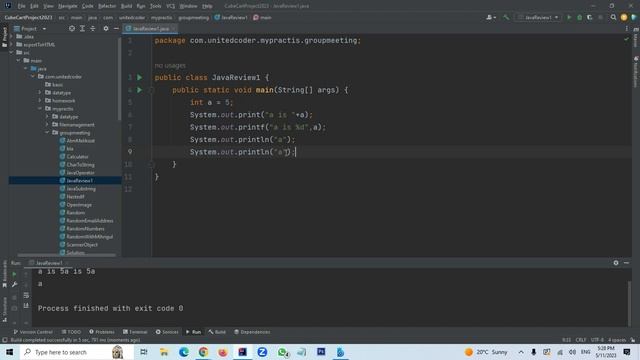This screenshot has width=640, height=360.
Task: Open the Dependencies tool window
Action: [252, 332]
